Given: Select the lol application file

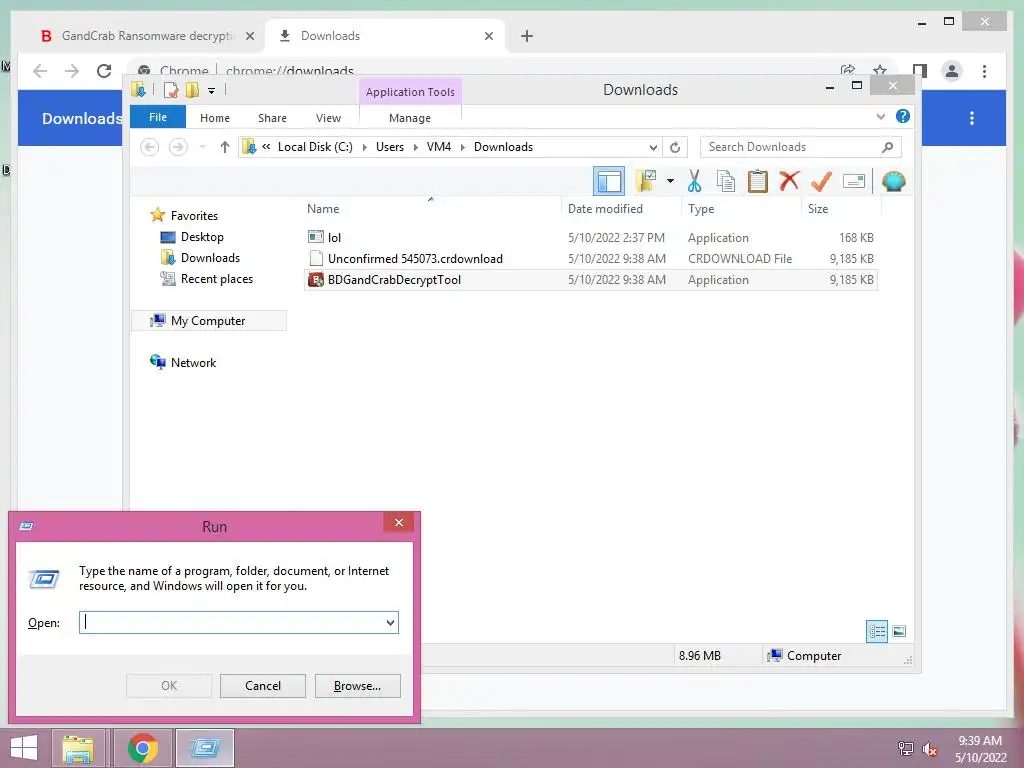Looking at the screenshot, I should pyautogui.click(x=590, y=237).
